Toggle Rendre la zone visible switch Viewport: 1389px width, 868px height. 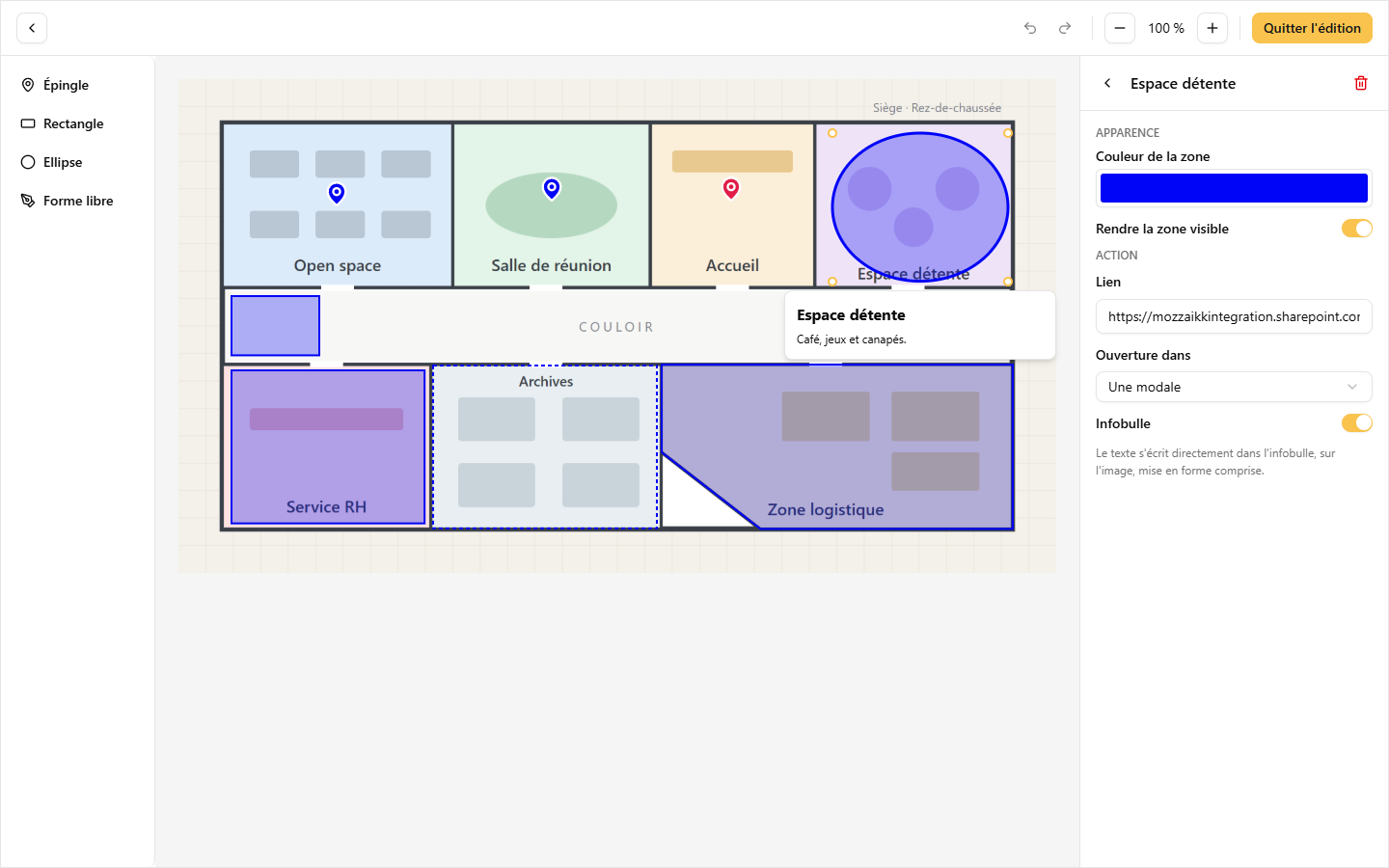1357,229
